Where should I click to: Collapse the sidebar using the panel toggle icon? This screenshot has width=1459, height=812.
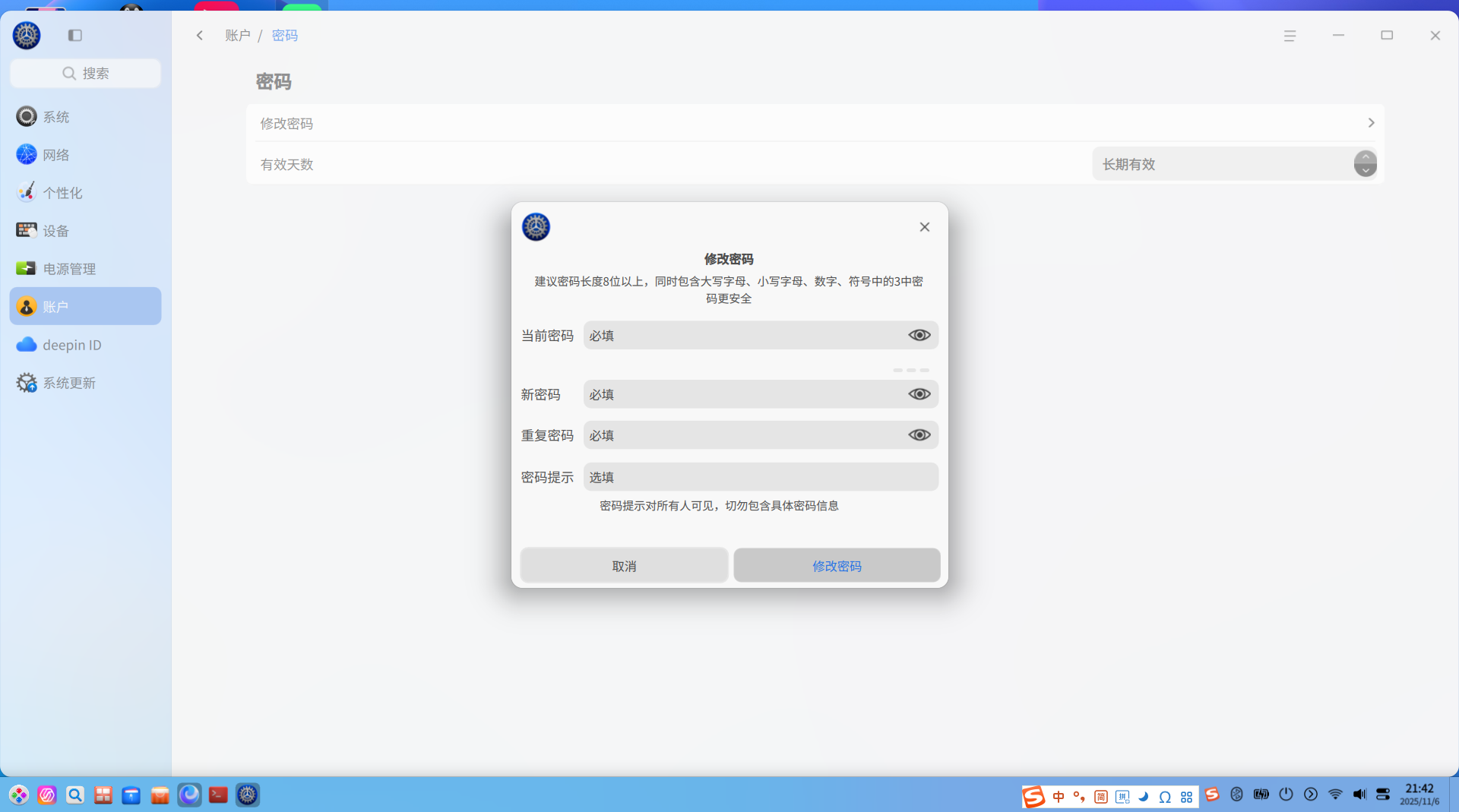point(74,35)
